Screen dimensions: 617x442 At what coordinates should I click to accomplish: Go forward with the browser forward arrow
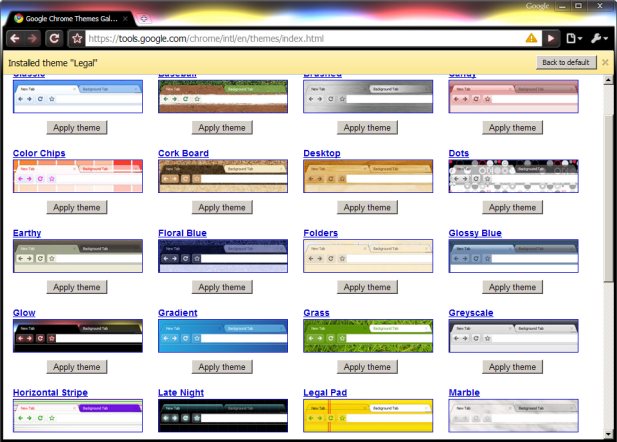[33, 39]
